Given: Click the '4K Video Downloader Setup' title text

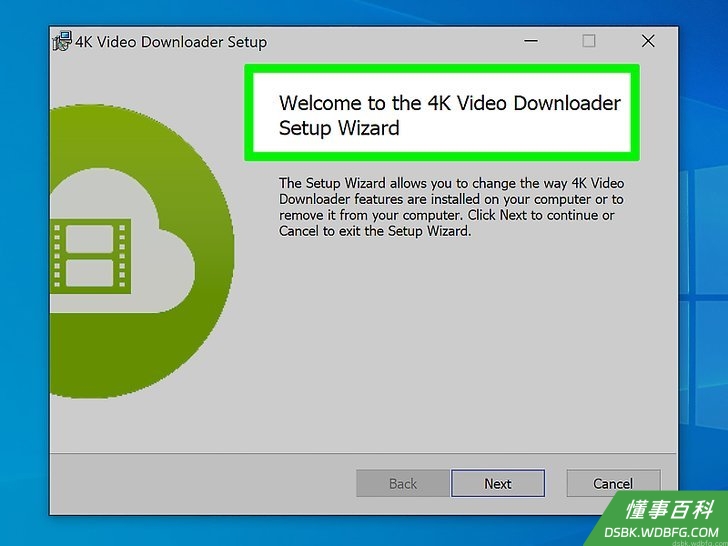Looking at the screenshot, I should (x=171, y=42).
